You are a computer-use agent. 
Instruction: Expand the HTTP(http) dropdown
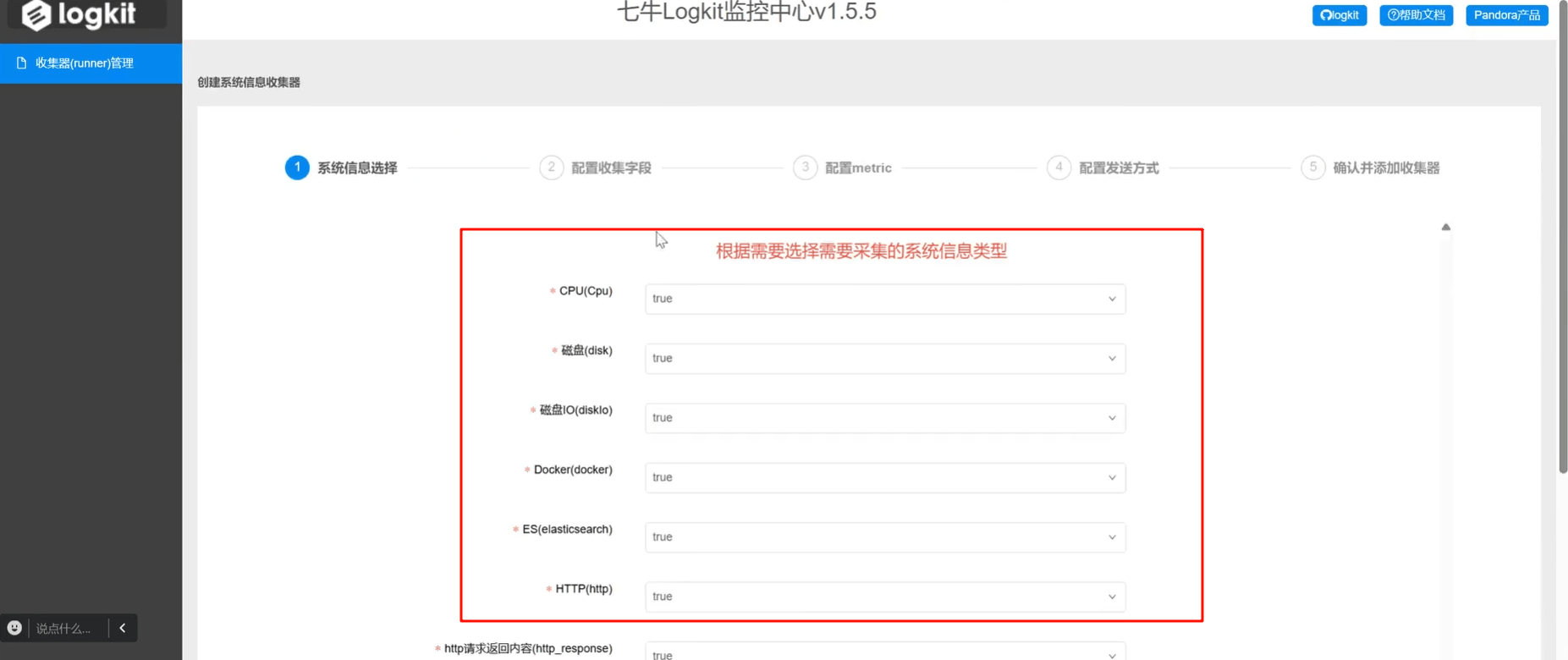point(885,597)
